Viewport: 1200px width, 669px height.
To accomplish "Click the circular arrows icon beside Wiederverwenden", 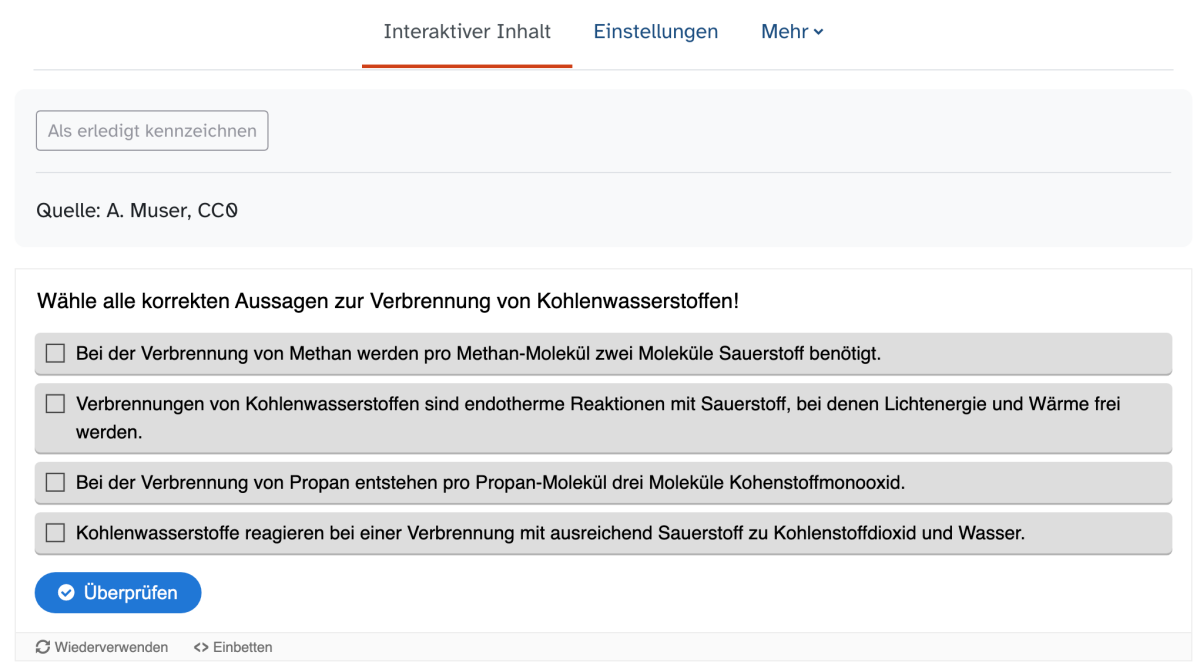I will (x=43, y=647).
